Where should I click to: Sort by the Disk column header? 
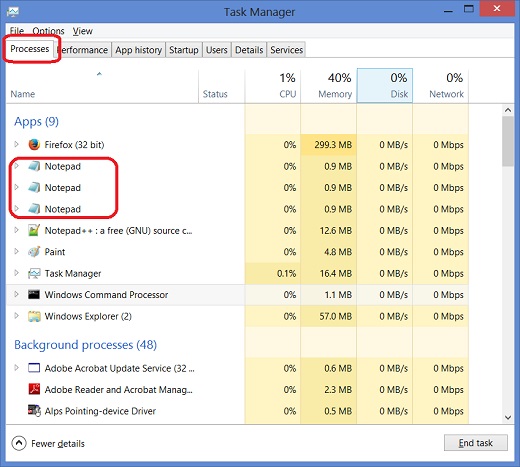click(385, 86)
